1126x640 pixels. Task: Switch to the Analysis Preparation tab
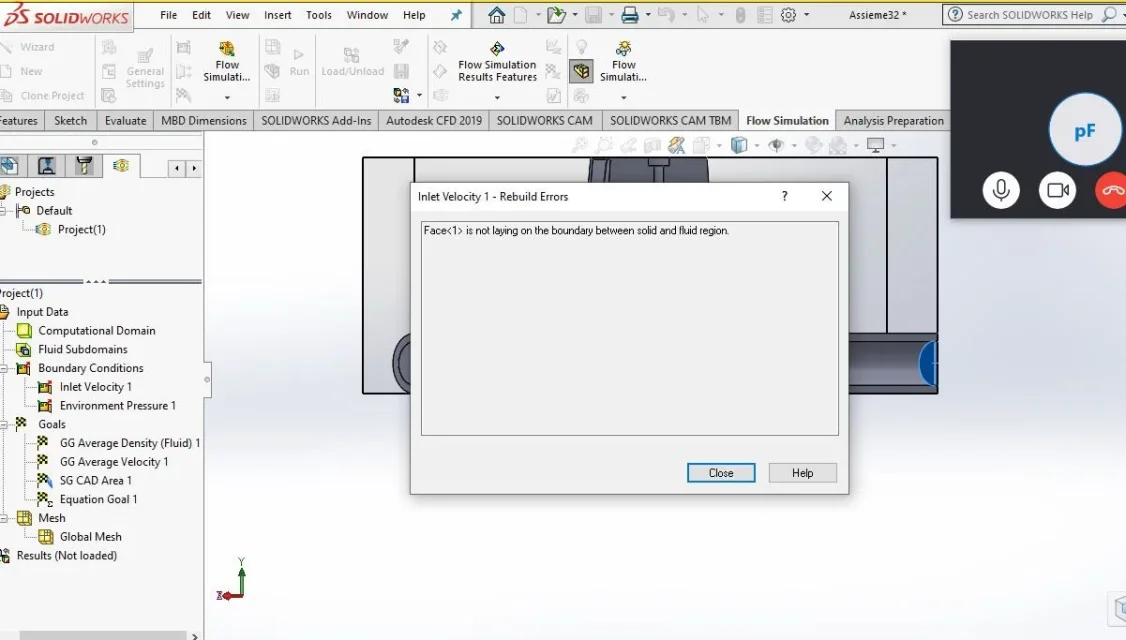coord(893,121)
